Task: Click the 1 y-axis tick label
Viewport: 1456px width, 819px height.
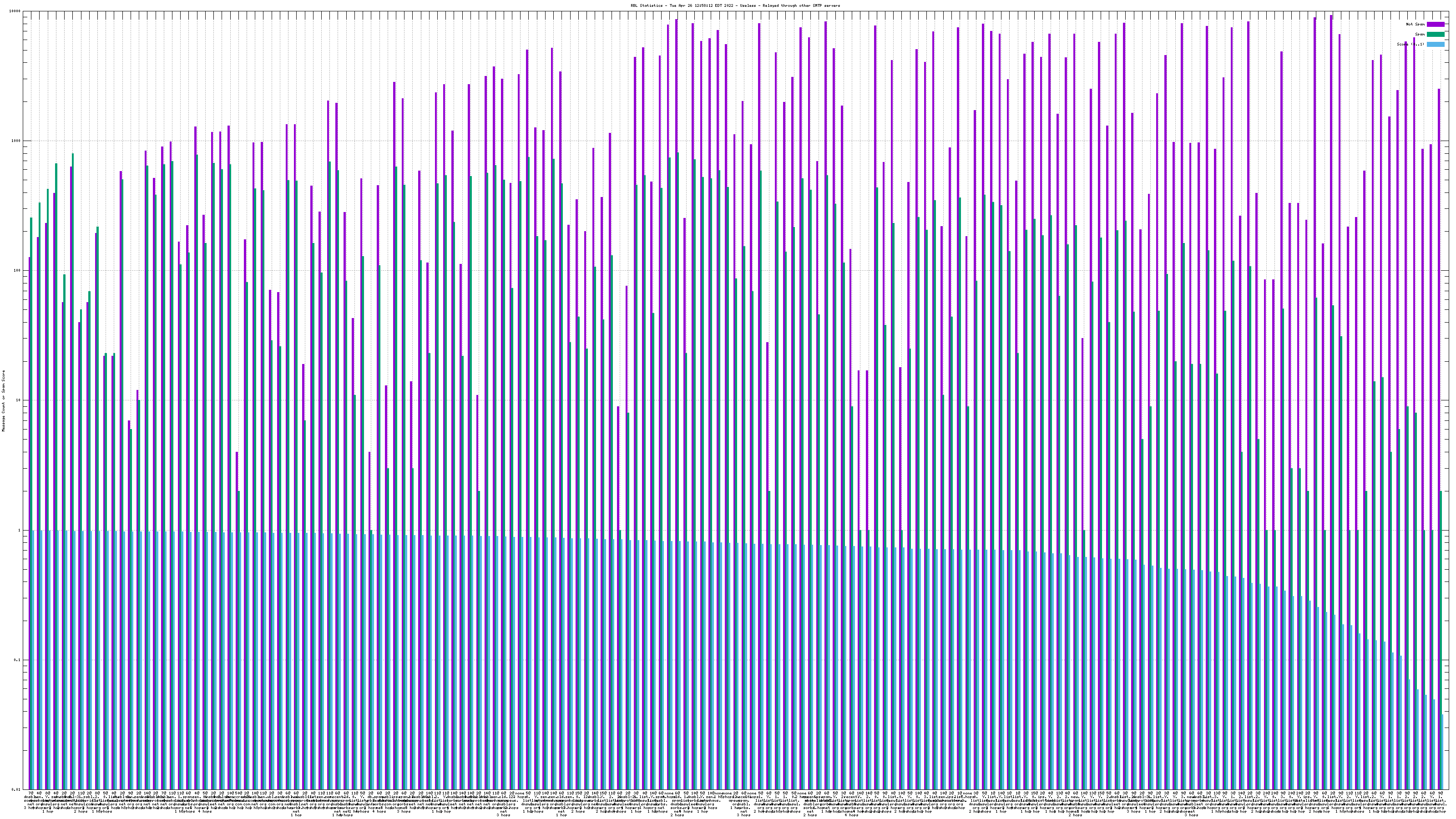Action: pyautogui.click(x=20, y=530)
